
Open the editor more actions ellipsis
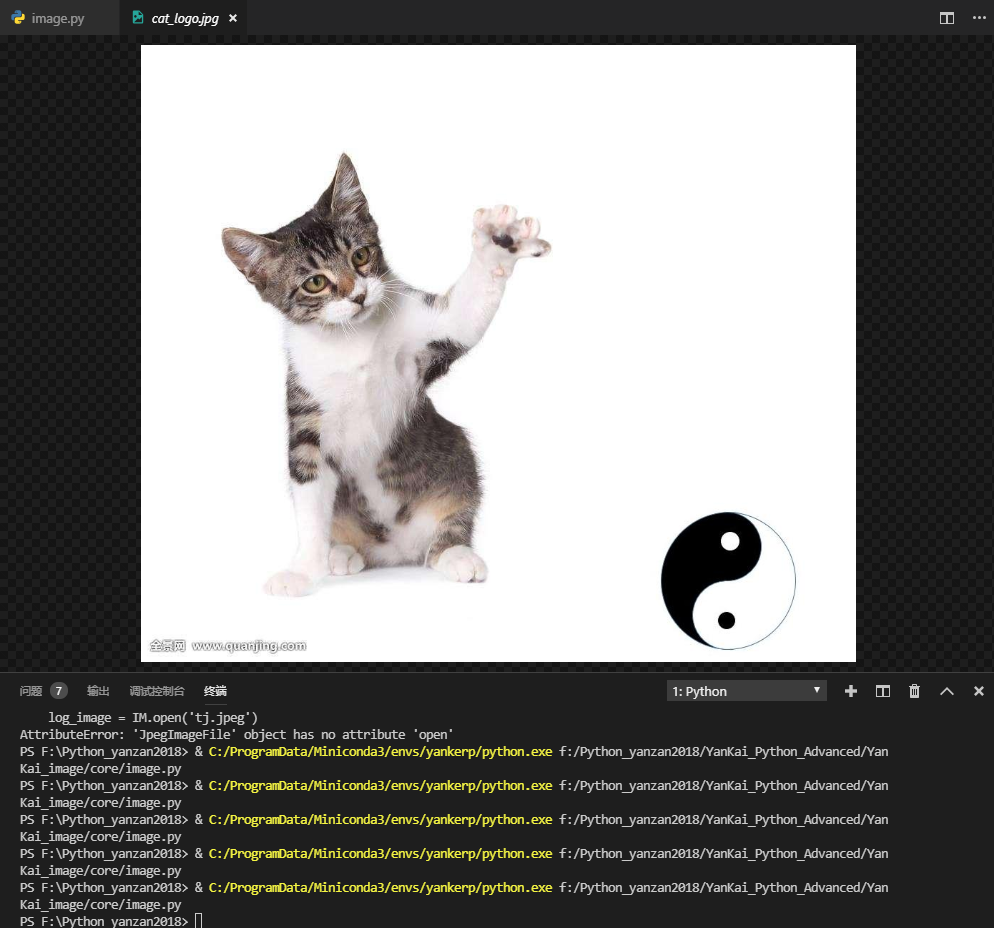[x=979, y=18]
